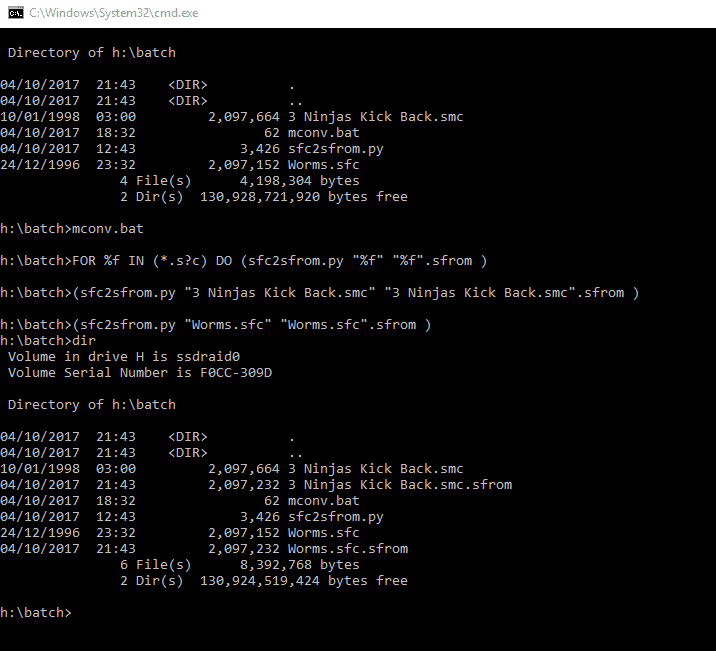
Task: Click the sfc2sfrom.py "Worms.sfc" command line
Action: 216,325
